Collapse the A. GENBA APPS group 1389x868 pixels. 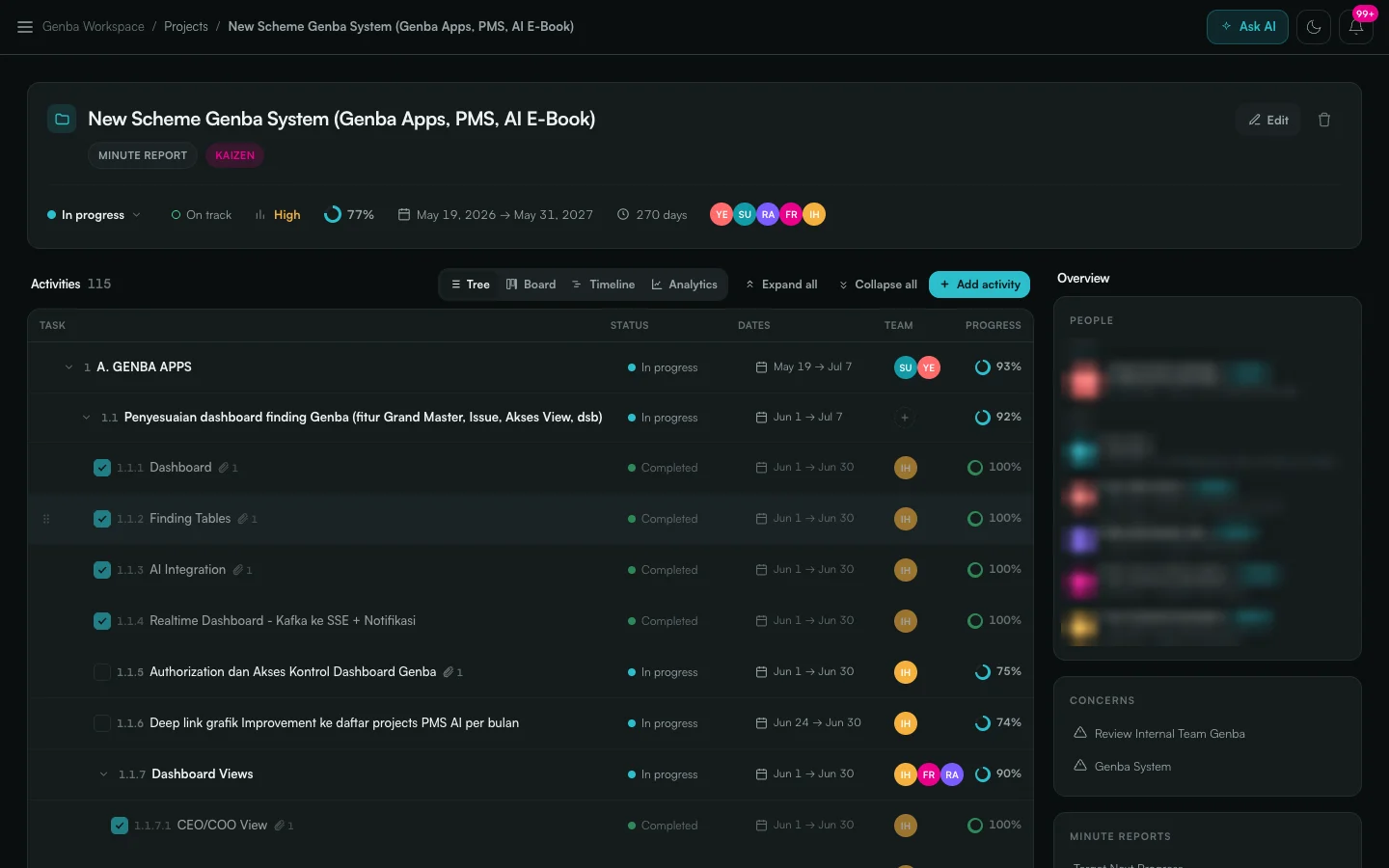click(68, 367)
